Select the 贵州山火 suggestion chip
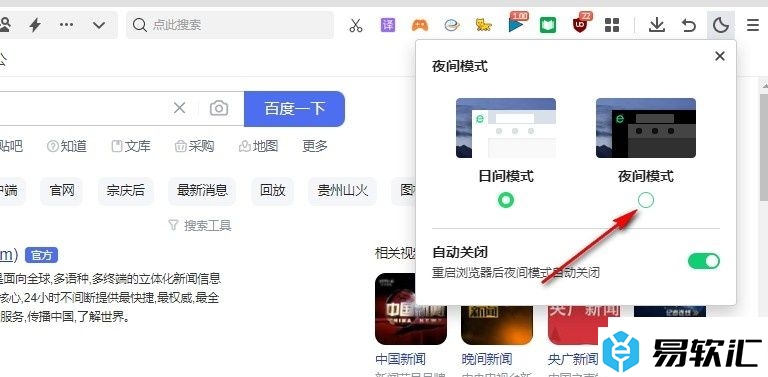 tap(343, 191)
